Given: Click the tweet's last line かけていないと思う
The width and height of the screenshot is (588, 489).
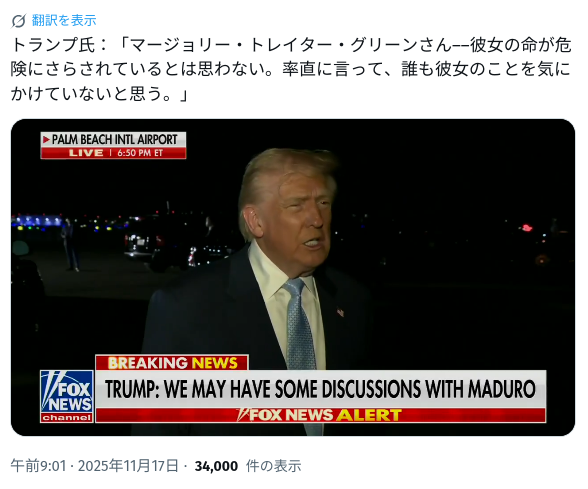Looking at the screenshot, I should 99,93.
